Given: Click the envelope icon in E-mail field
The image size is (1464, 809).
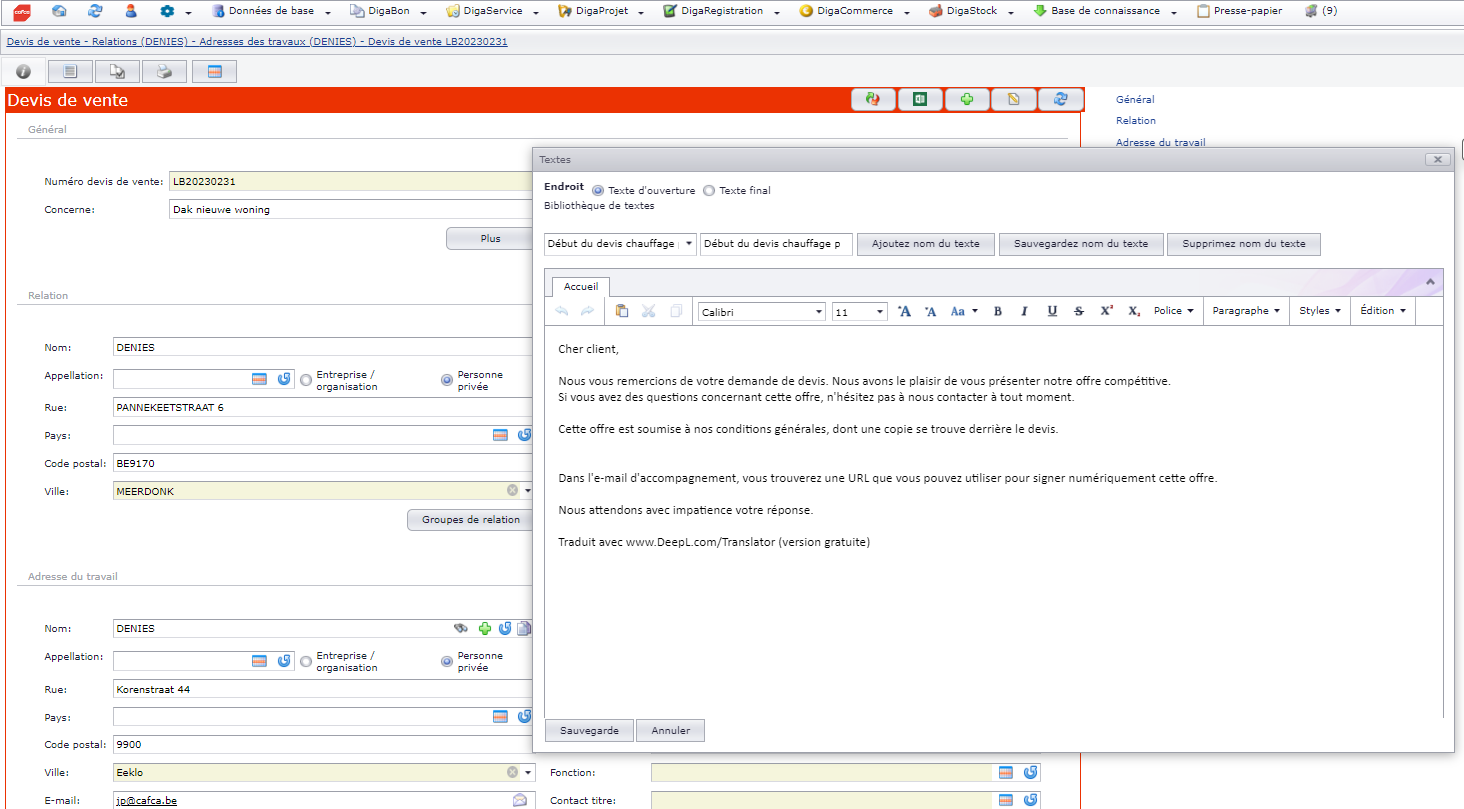Looking at the screenshot, I should click(x=520, y=800).
